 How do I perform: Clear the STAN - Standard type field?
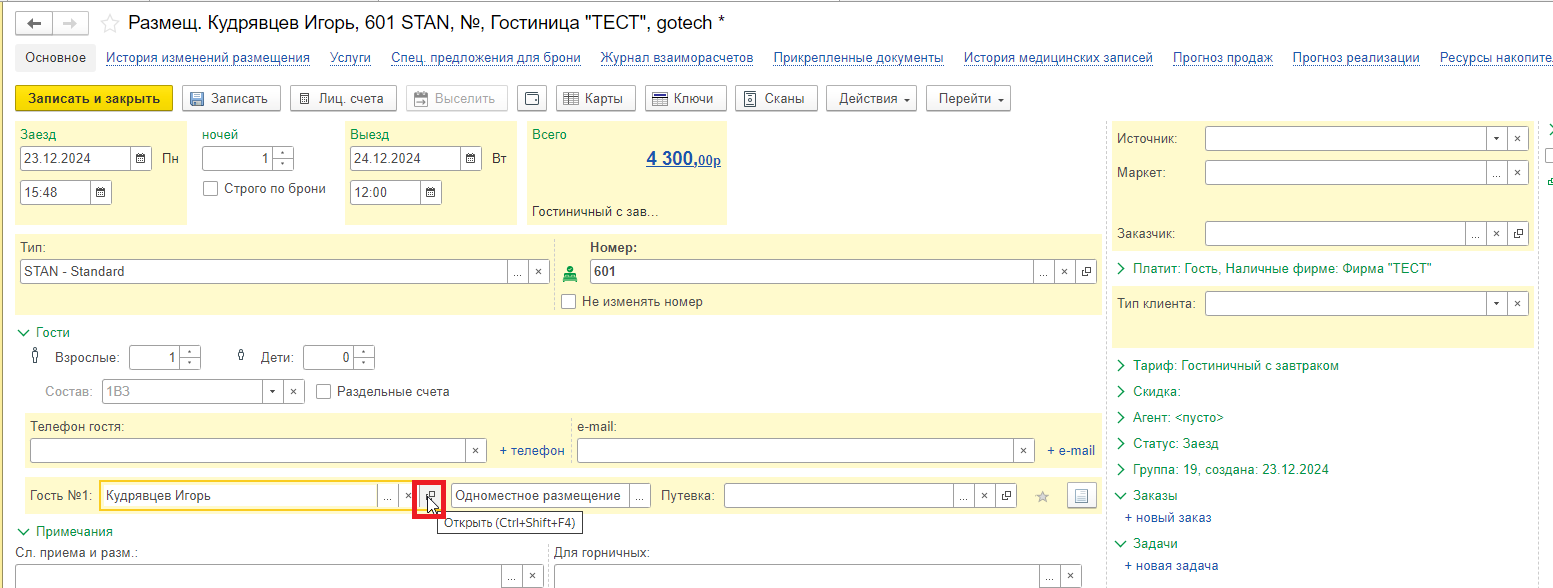point(537,272)
